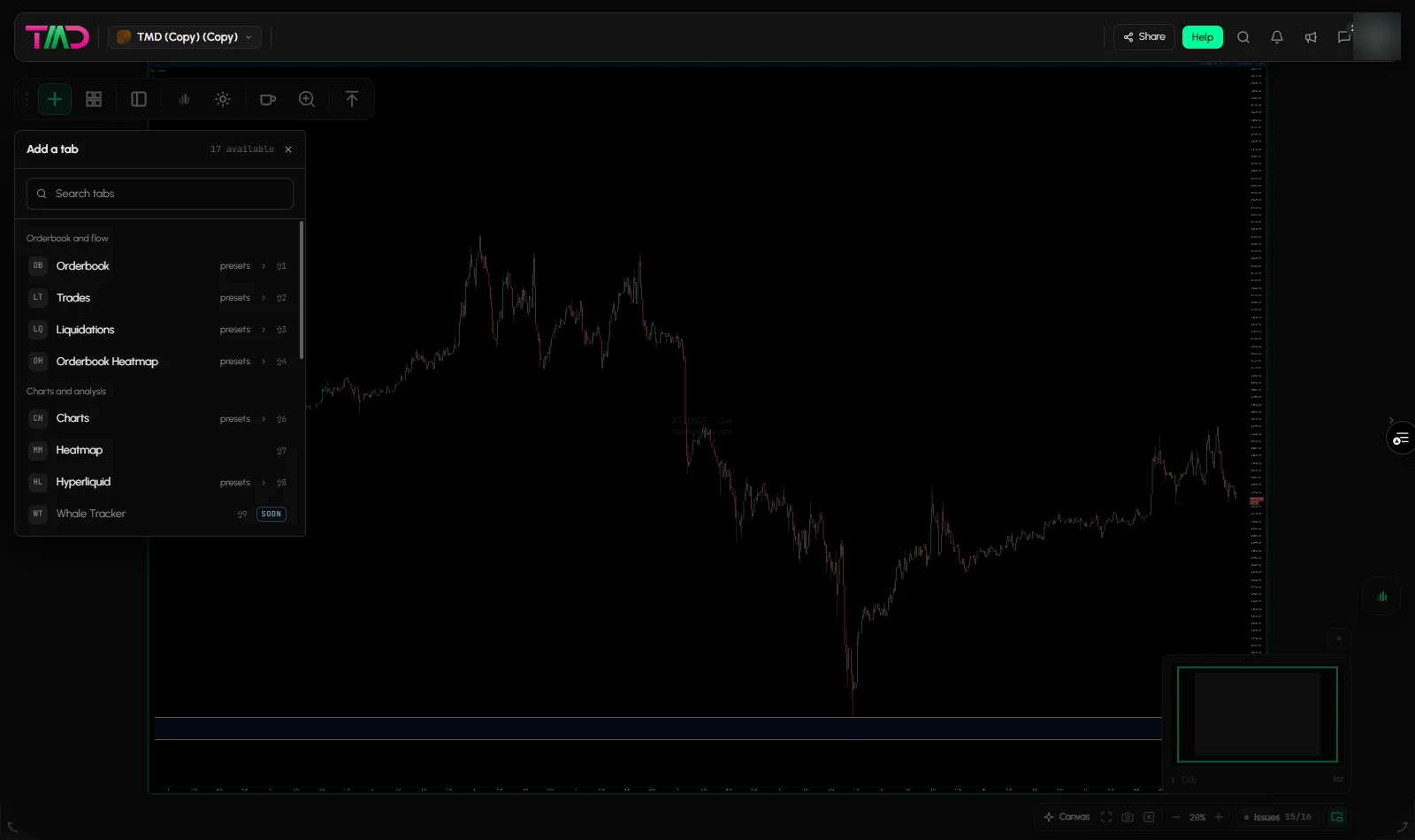
Task: Select the Whale Tracker entry
Action: pyautogui.click(x=159, y=514)
